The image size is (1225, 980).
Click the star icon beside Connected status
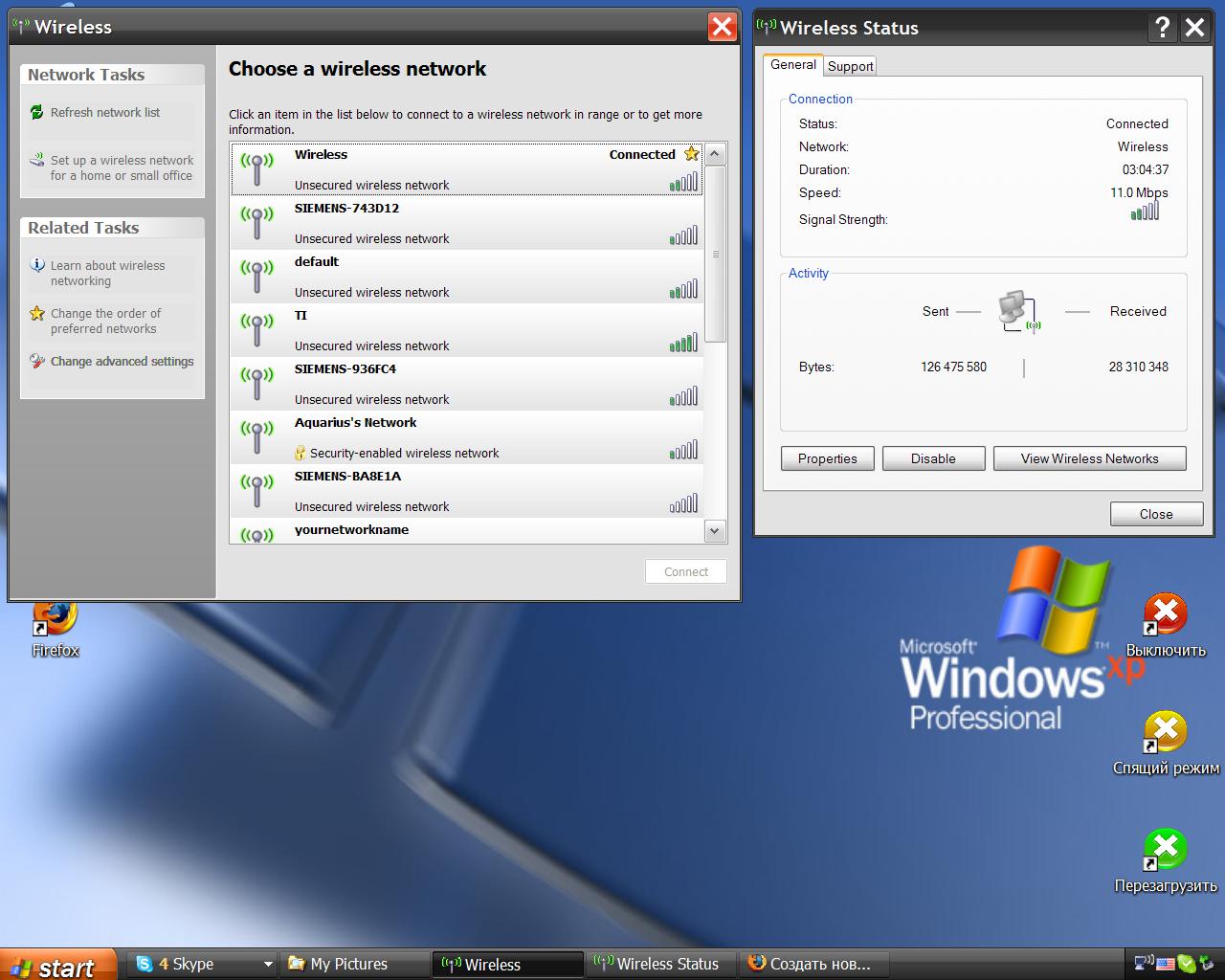692,154
